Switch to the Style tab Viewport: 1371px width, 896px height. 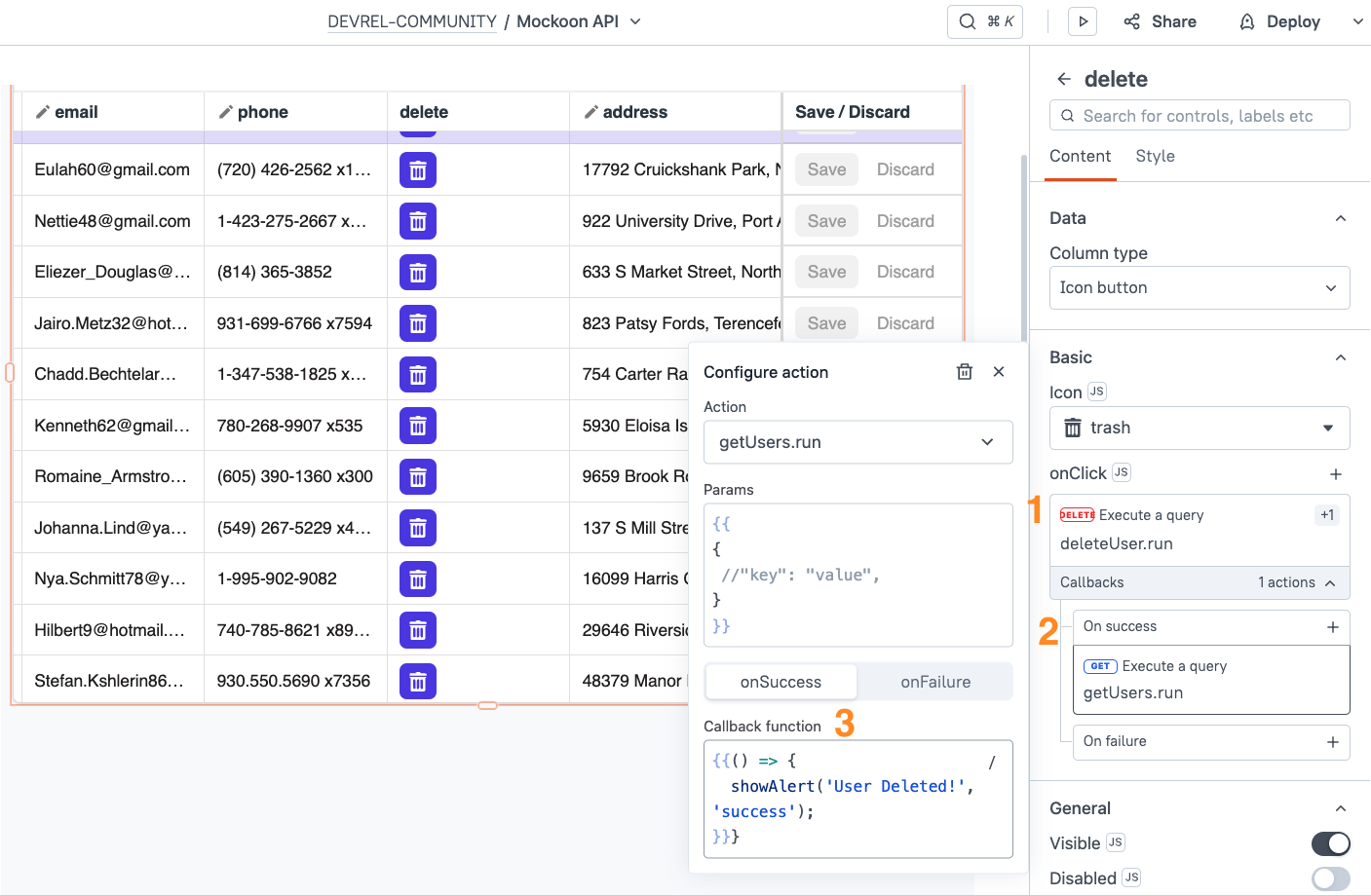pos(1155,156)
